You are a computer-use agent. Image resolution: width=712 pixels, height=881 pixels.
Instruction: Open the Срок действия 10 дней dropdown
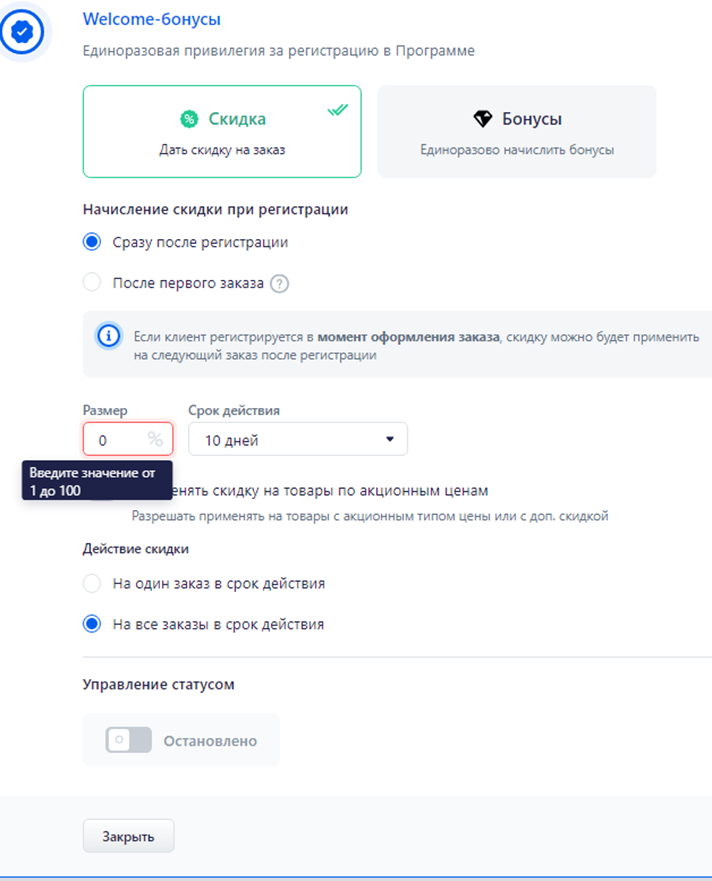pyautogui.click(x=298, y=439)
